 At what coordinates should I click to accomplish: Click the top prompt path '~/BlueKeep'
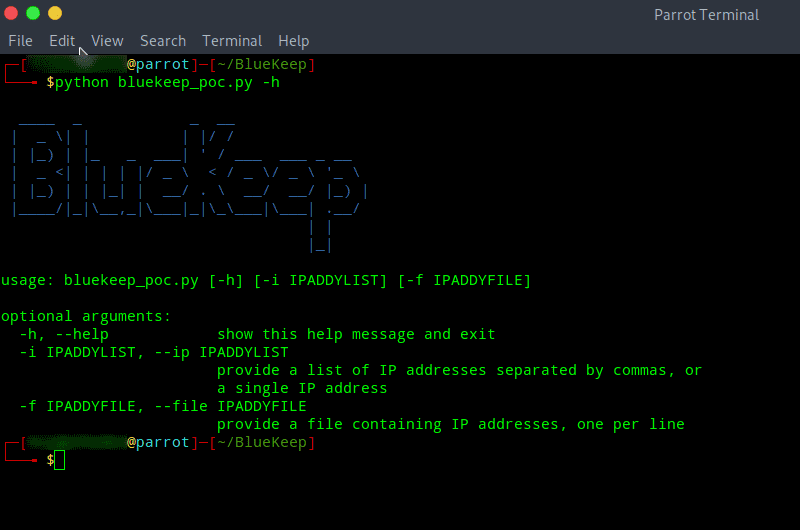[x=262, y=64]
